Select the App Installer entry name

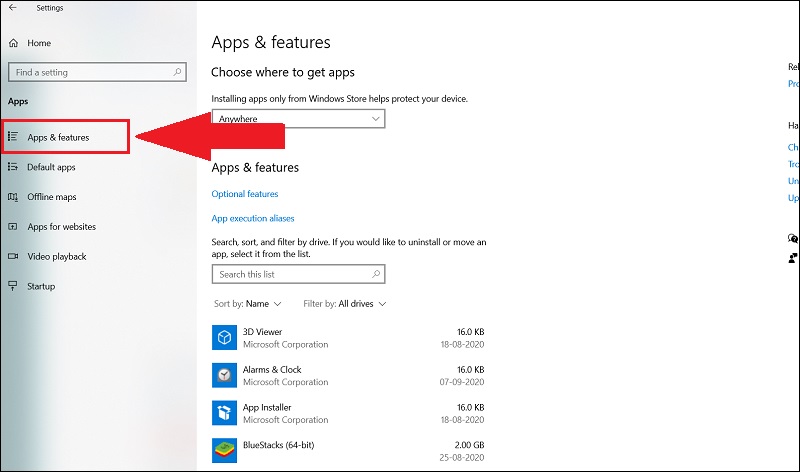(267, 407)
